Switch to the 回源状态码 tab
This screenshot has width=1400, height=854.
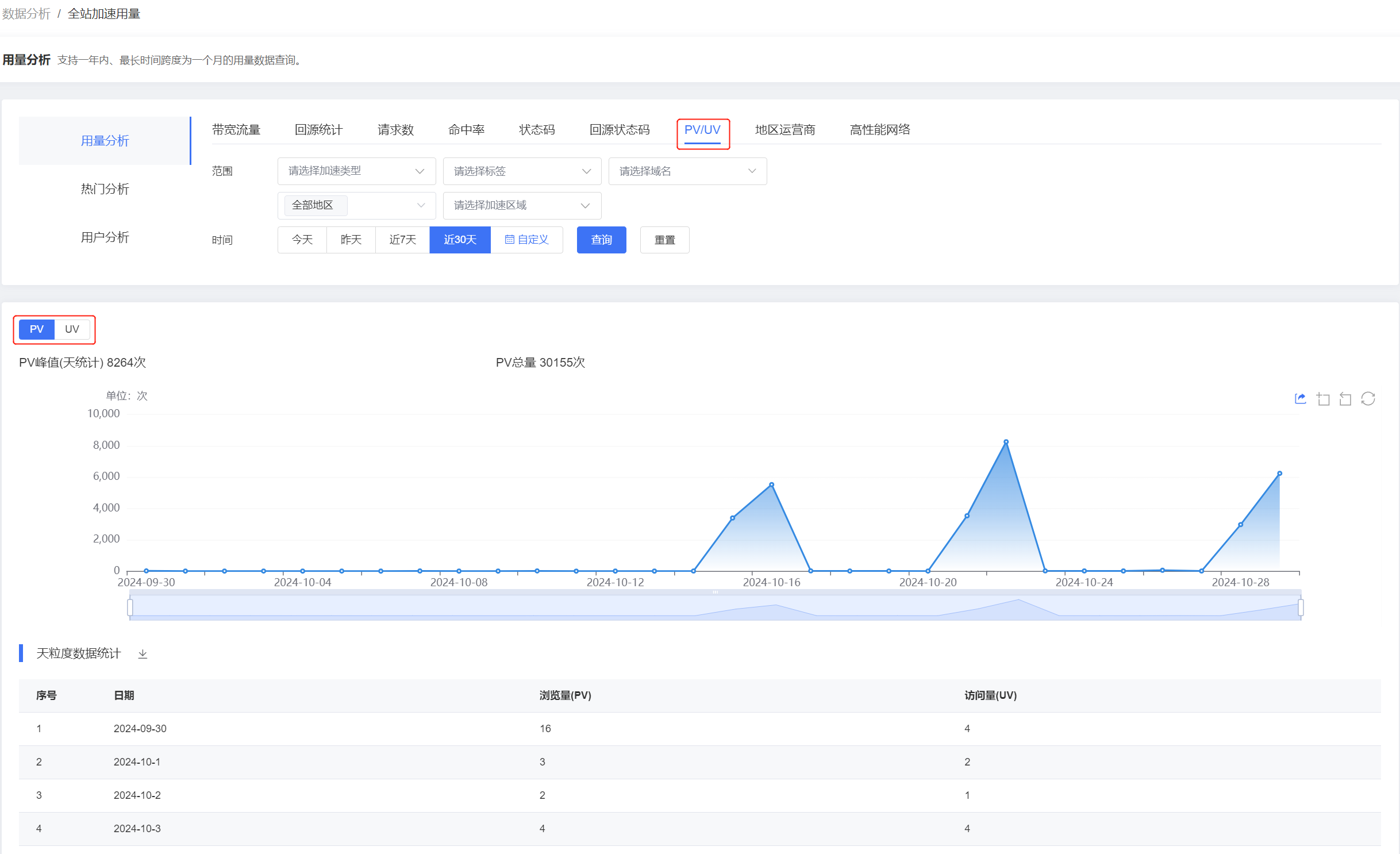[x=620, y=130]
